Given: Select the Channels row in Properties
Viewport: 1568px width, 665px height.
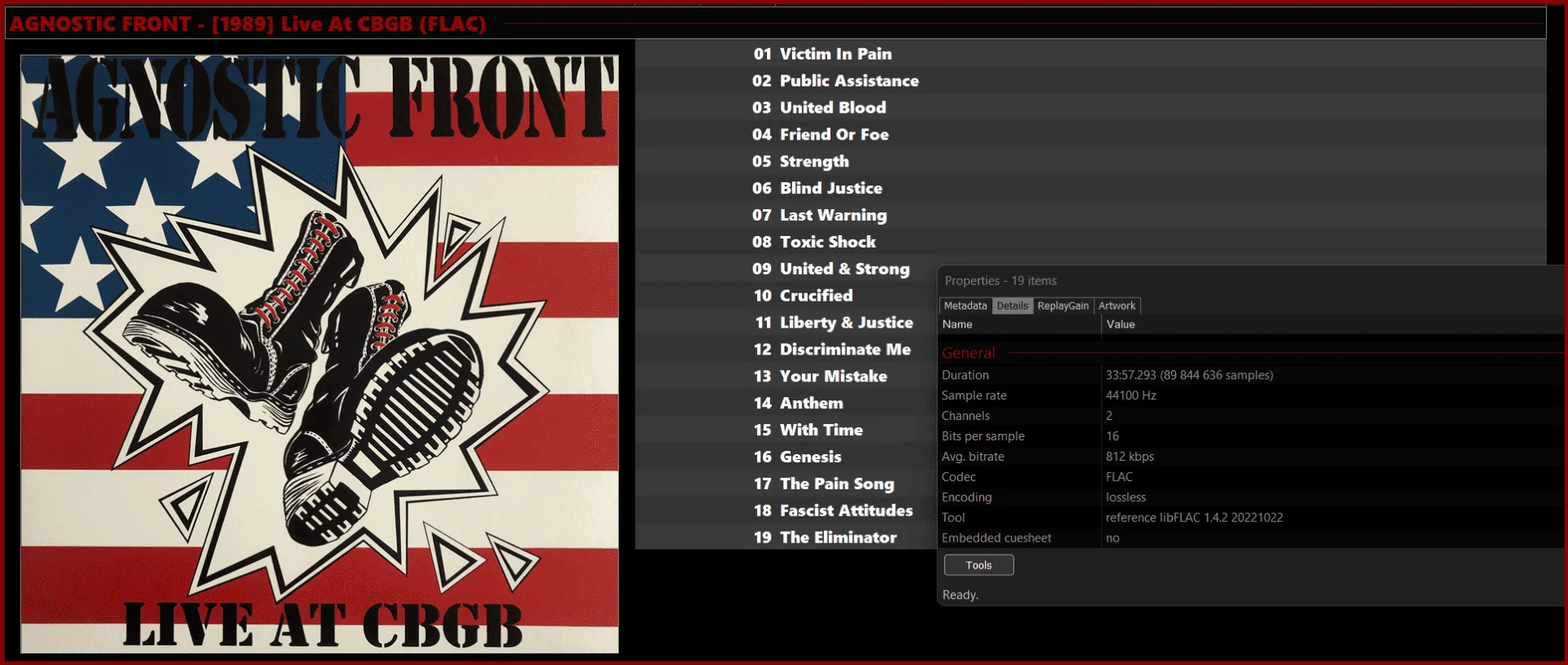Looking at the screenshot, I should 1251,416.
